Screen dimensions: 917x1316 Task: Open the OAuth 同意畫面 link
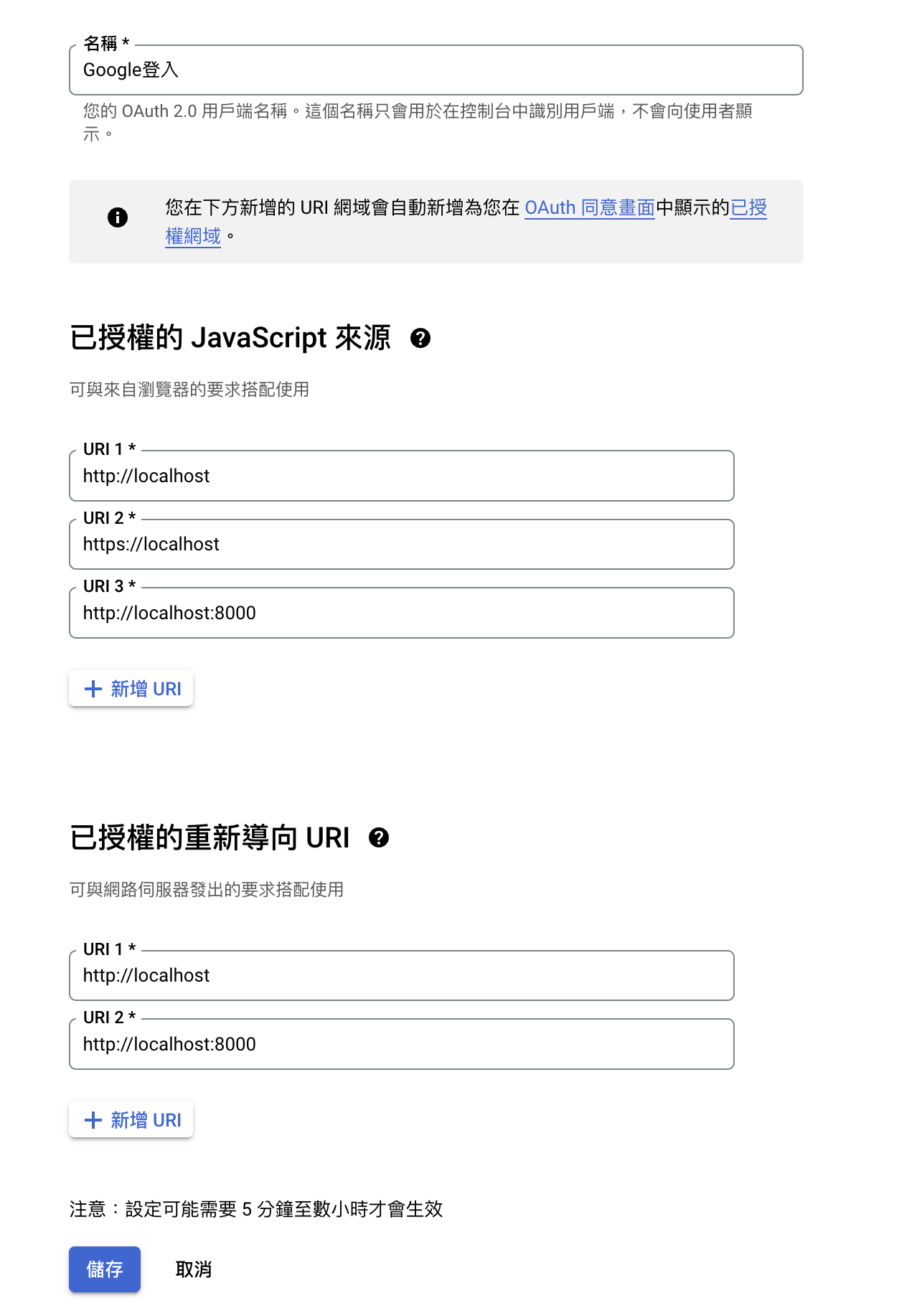pos(590,208)
